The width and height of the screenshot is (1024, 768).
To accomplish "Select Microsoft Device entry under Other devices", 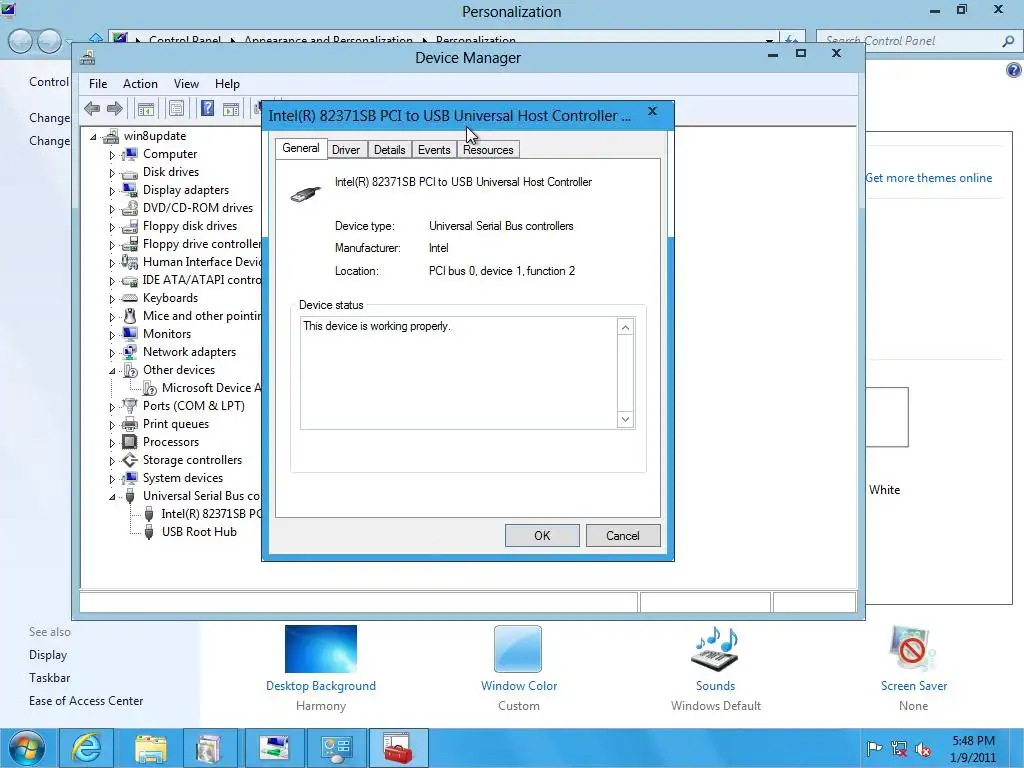I will pos(210,388).
